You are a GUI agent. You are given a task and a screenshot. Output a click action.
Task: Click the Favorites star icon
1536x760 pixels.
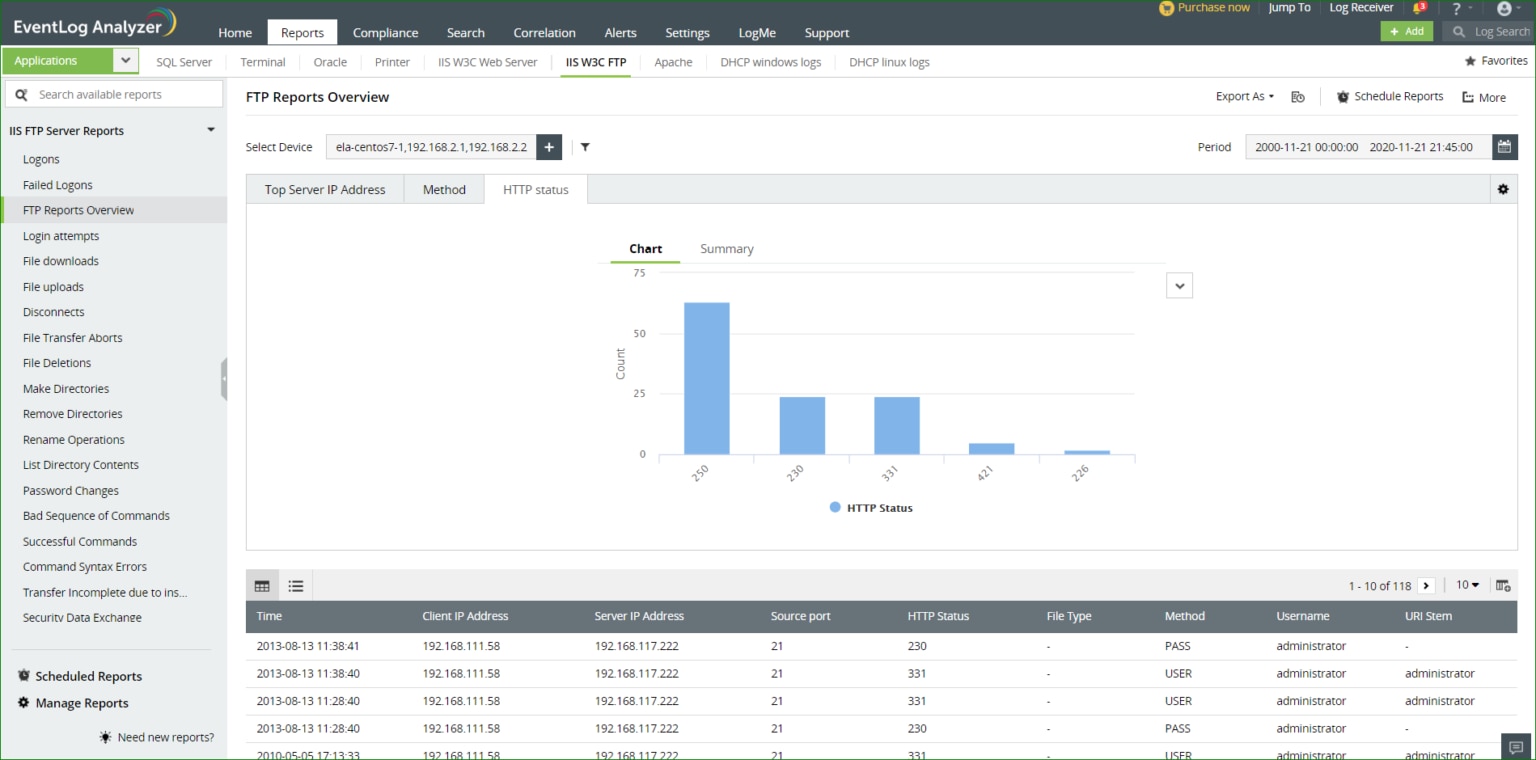[1471, 60]
